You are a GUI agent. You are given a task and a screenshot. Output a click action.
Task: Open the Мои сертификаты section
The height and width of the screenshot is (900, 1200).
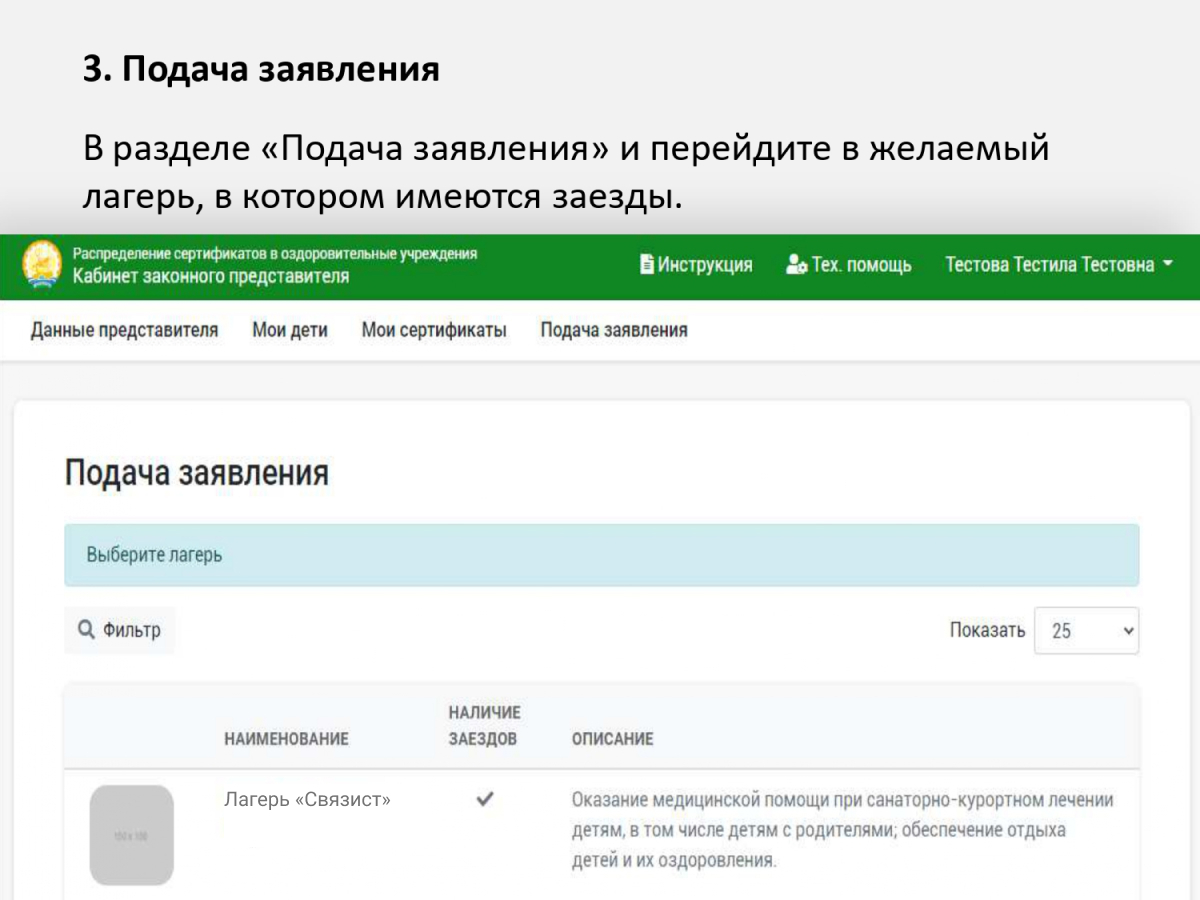[434, 330]
